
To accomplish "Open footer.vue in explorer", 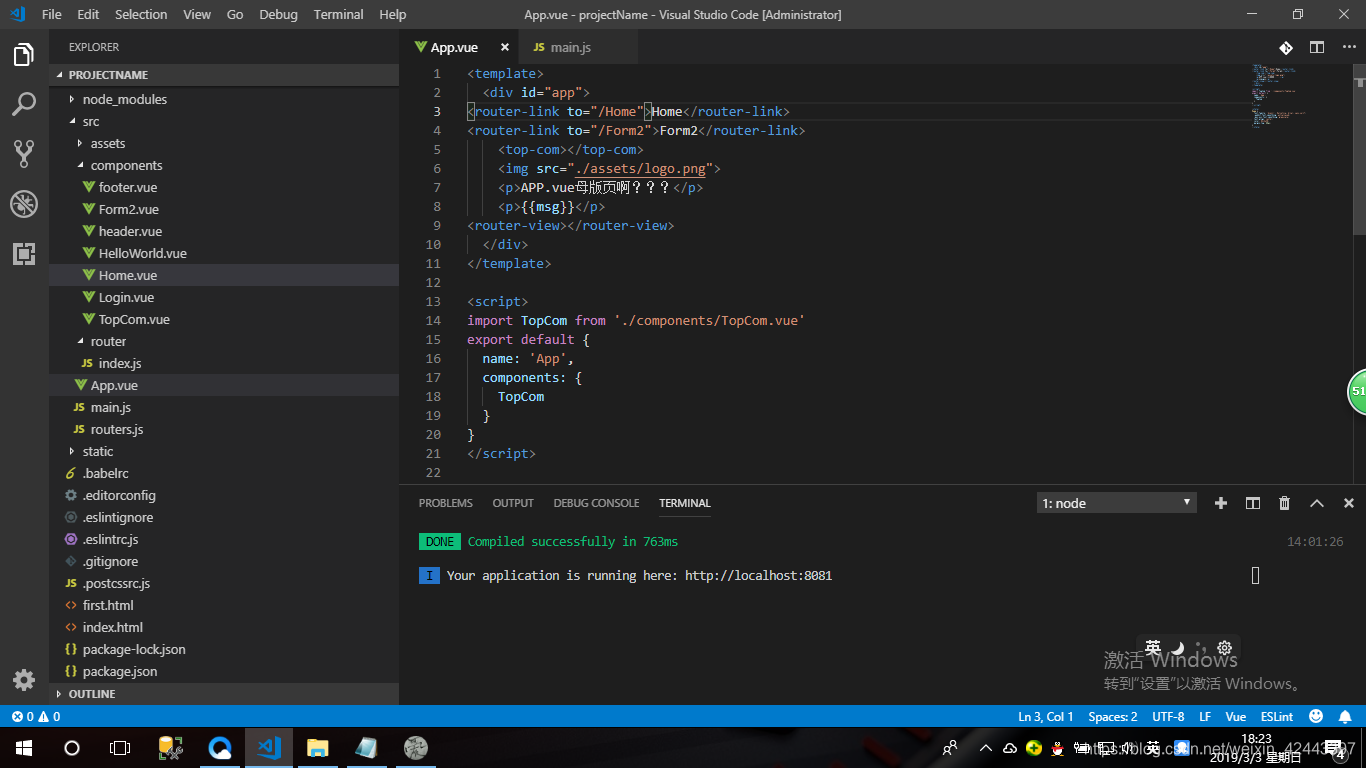I will [x=224, y=187].
